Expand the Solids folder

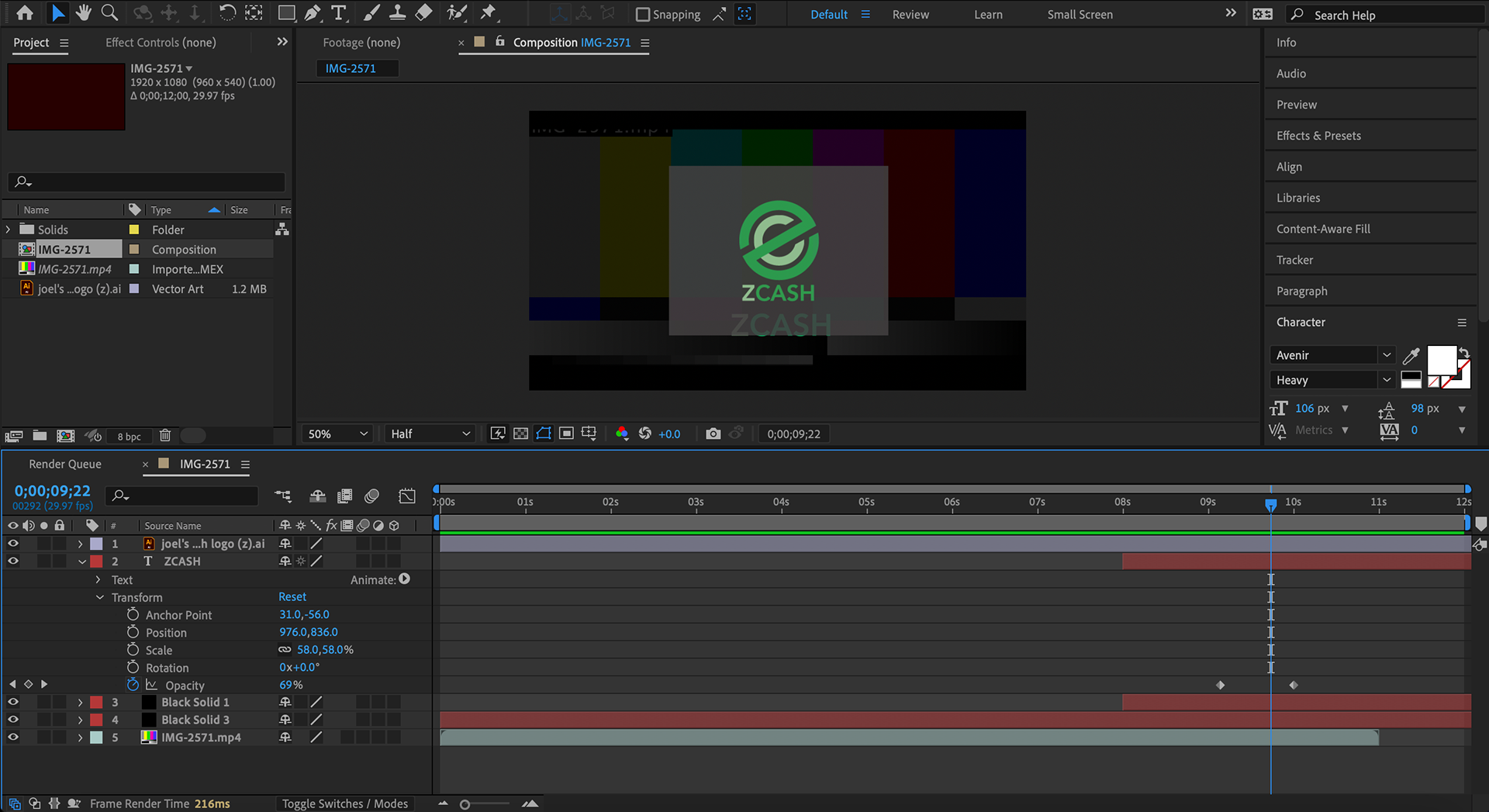click(x=9, y=230)
